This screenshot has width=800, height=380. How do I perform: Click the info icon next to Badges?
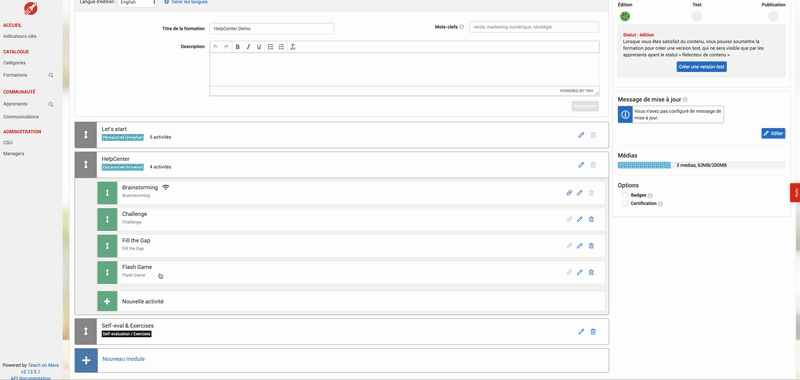coord(651,195)
